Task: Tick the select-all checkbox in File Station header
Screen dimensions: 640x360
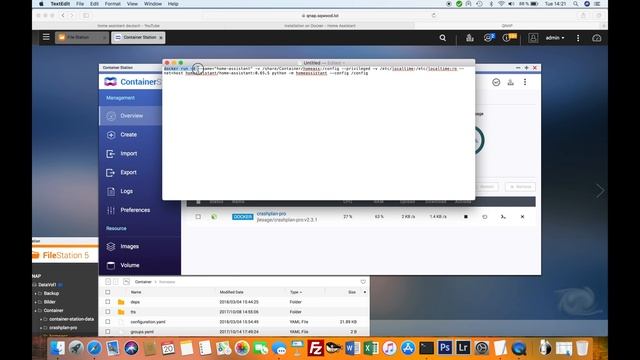Action: click(x=108, y=292)
